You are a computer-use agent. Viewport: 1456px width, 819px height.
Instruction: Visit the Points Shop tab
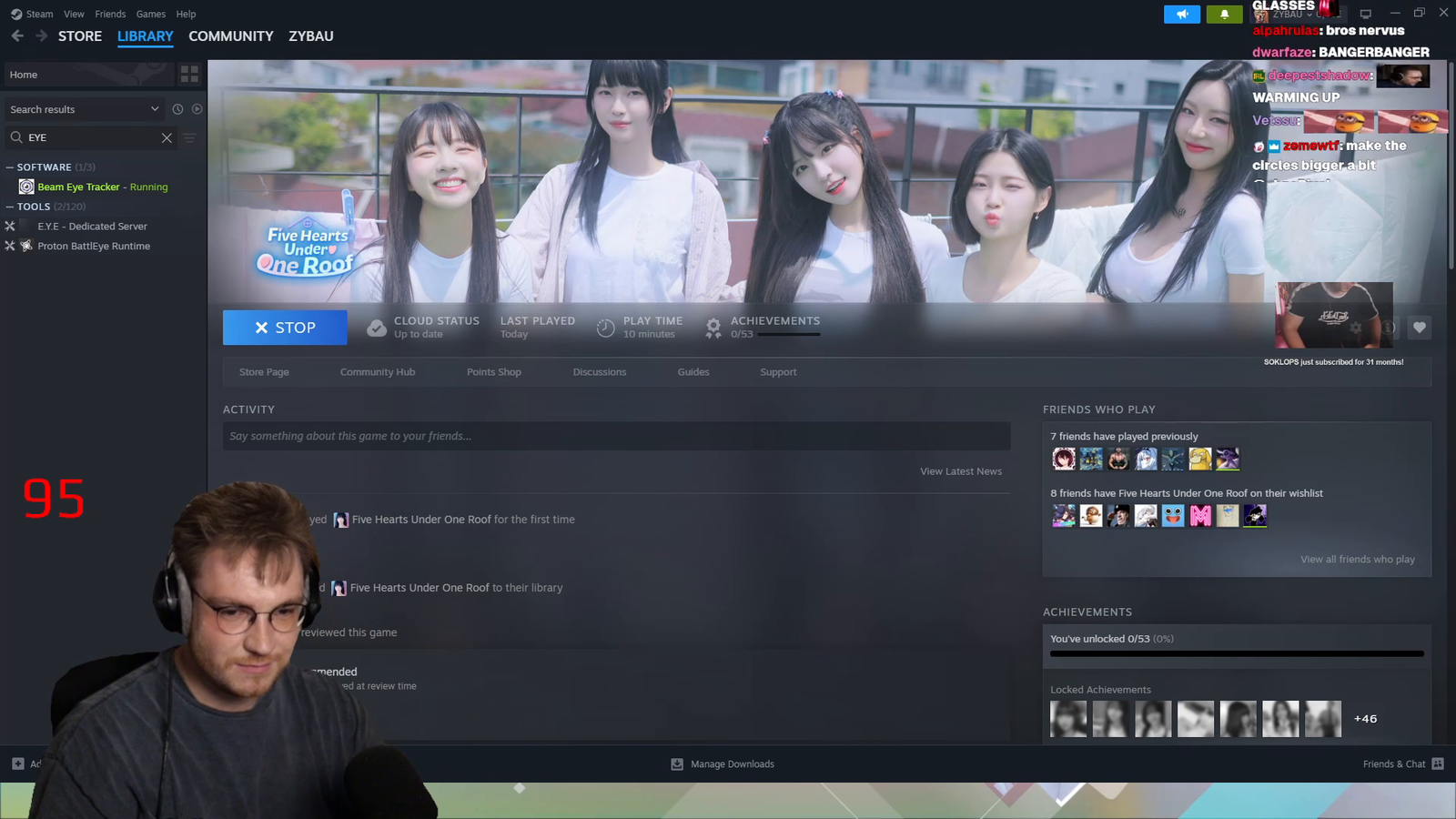coord(494,372)
